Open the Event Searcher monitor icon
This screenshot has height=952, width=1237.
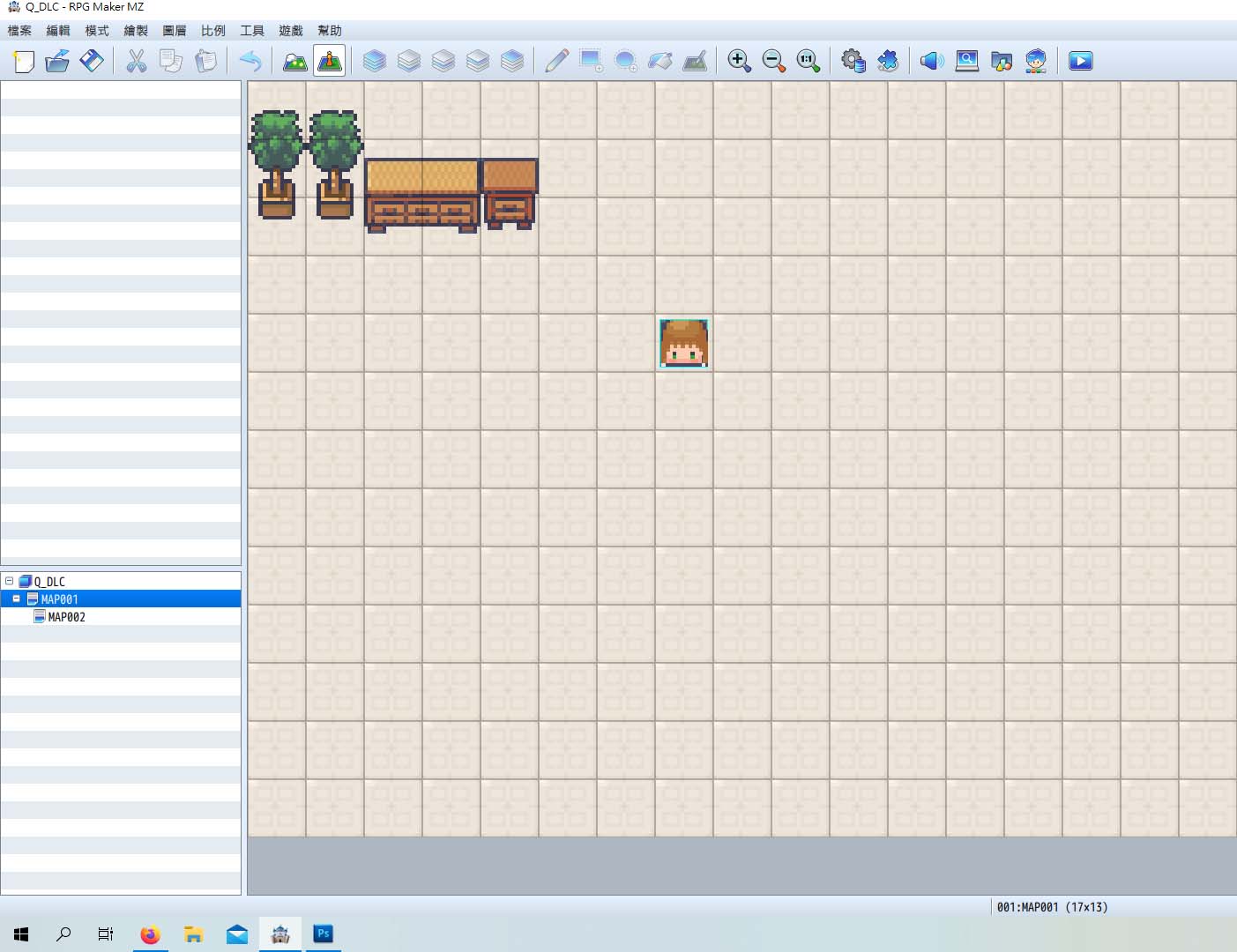point(966,61)
